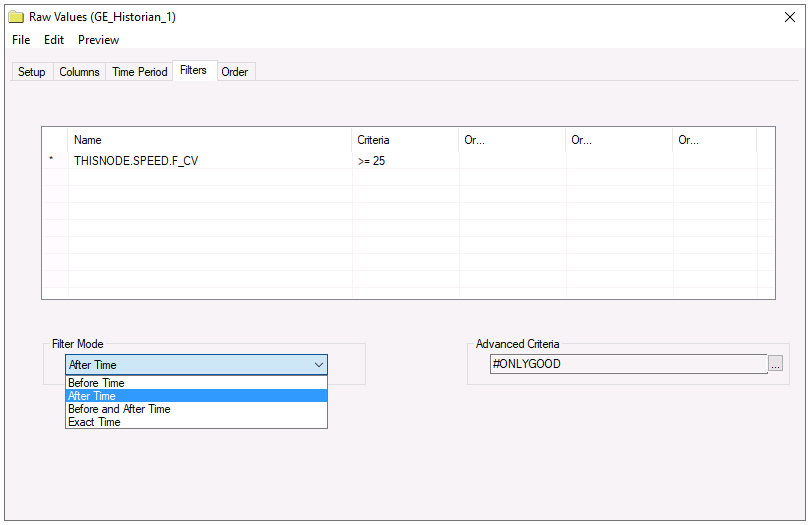Open the Preview menu
The height and width of the screenshot is (525, 808).
click(x=98, y=40)
